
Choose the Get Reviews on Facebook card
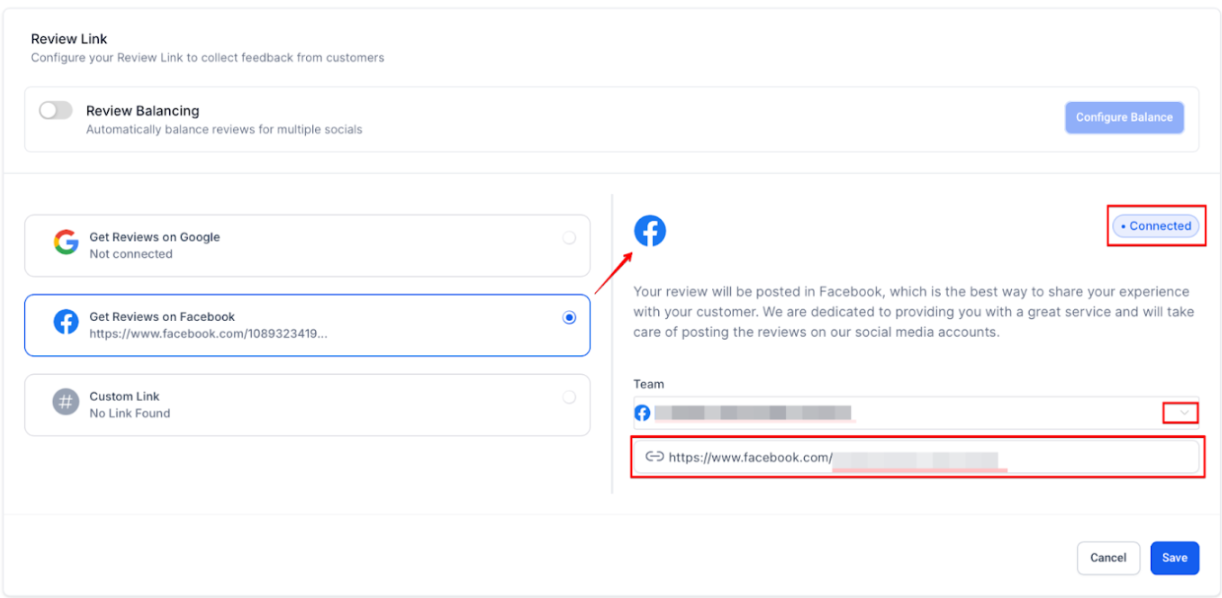pyautogui.click(x=307, y=325)
